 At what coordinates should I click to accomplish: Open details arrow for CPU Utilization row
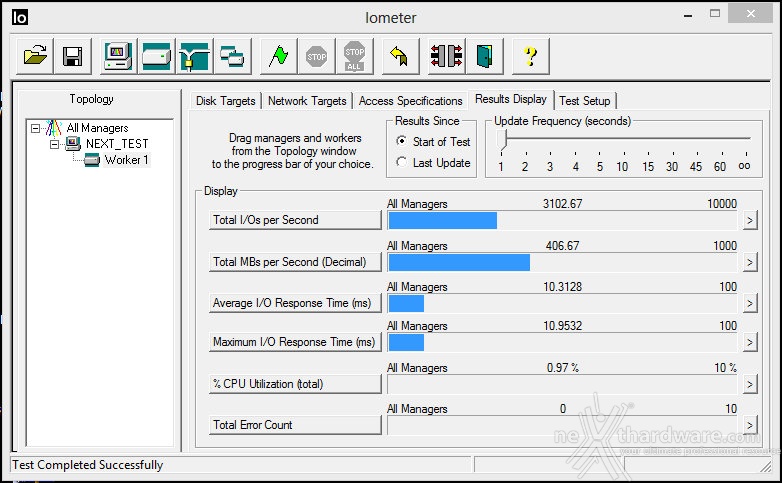750,384
